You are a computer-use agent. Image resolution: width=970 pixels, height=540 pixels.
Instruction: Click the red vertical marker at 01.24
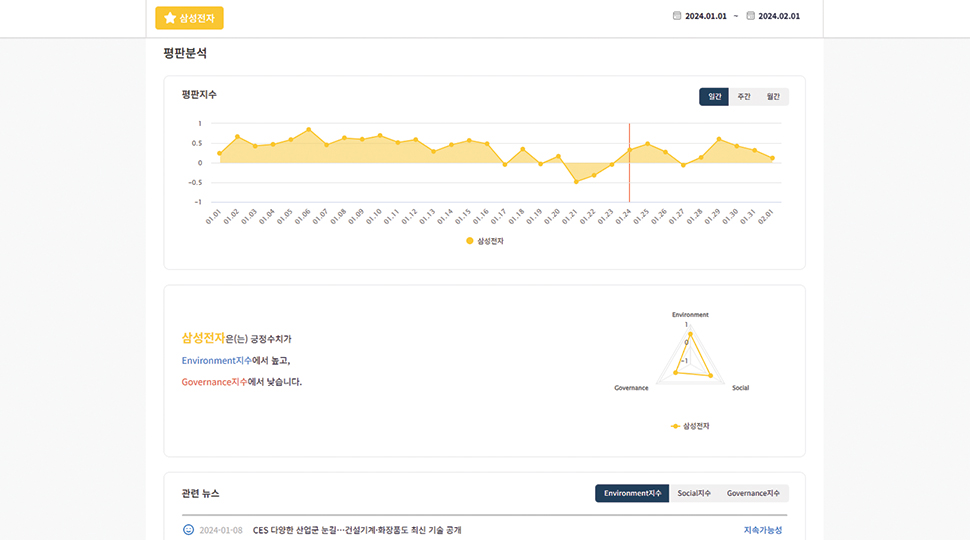coord(630,163)
